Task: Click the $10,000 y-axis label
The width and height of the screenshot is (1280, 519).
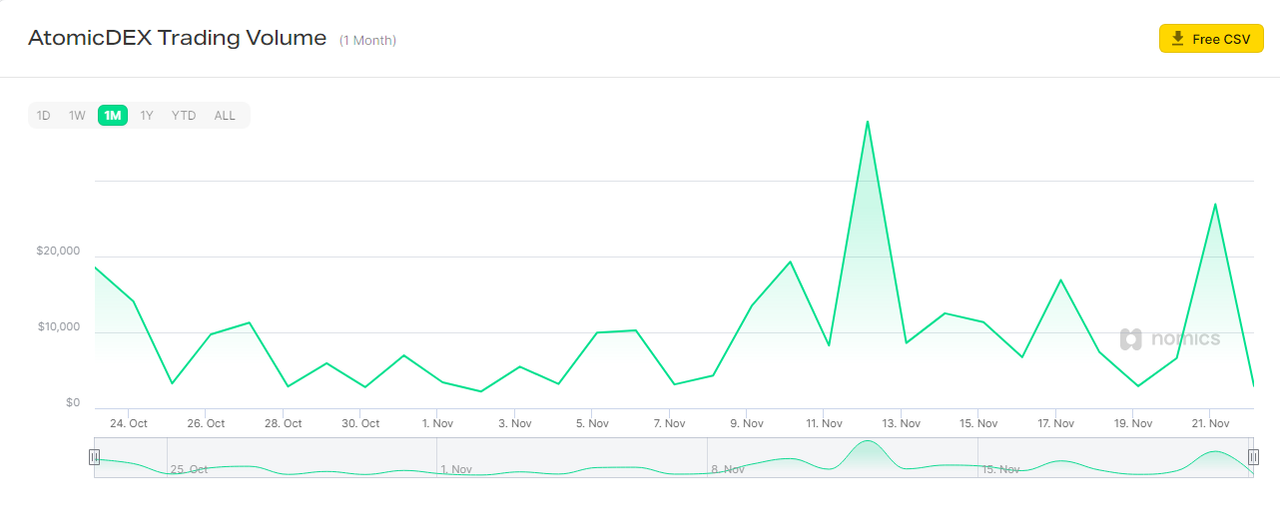Action: 58,327
